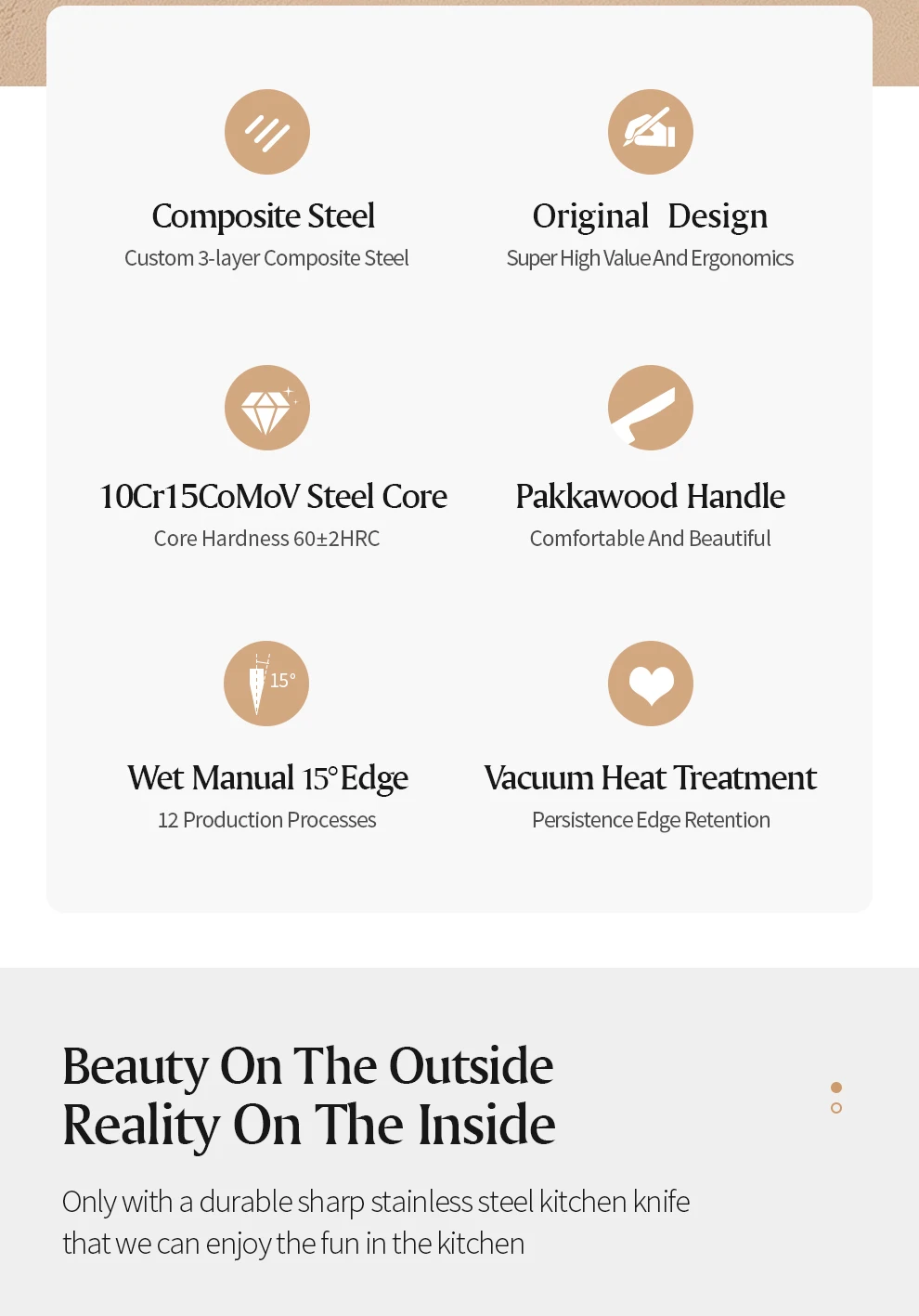The height and width of the screenshot is (1316, 919).
Task: Click the heart Vacuum Heat Treatment icon
Action: click(650, 684)
